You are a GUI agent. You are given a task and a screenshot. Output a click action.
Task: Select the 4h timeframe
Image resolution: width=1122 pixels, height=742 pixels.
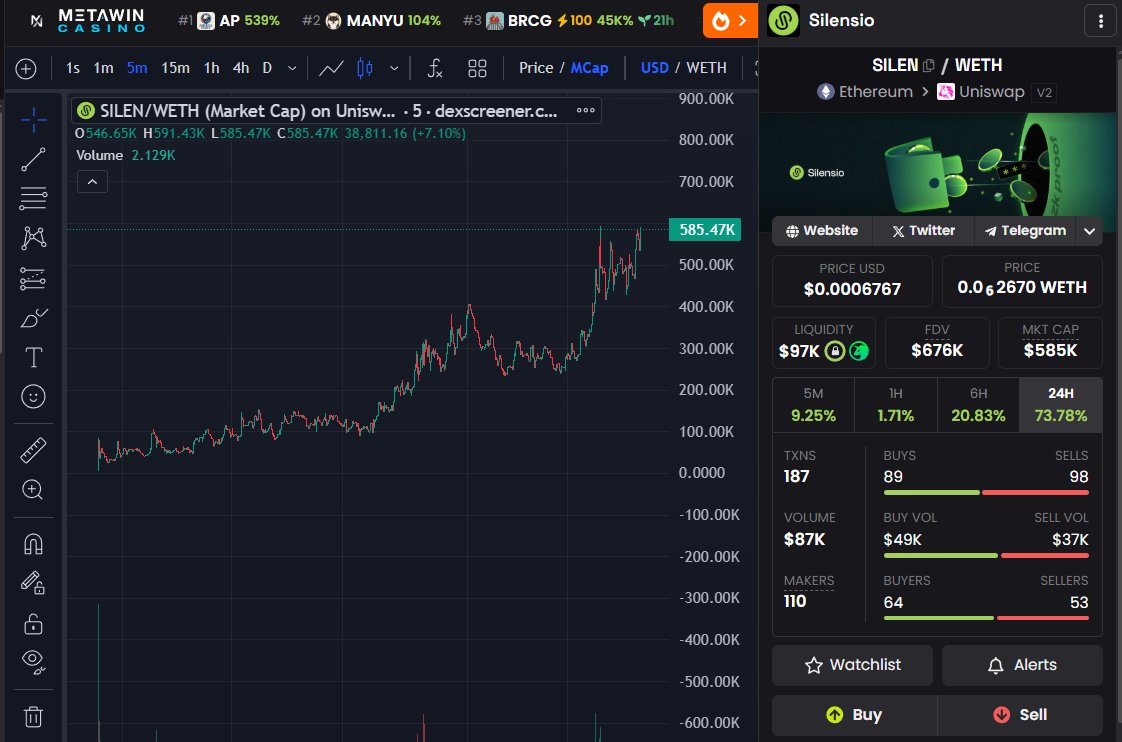pyautogui.click(x=241, y=68)
